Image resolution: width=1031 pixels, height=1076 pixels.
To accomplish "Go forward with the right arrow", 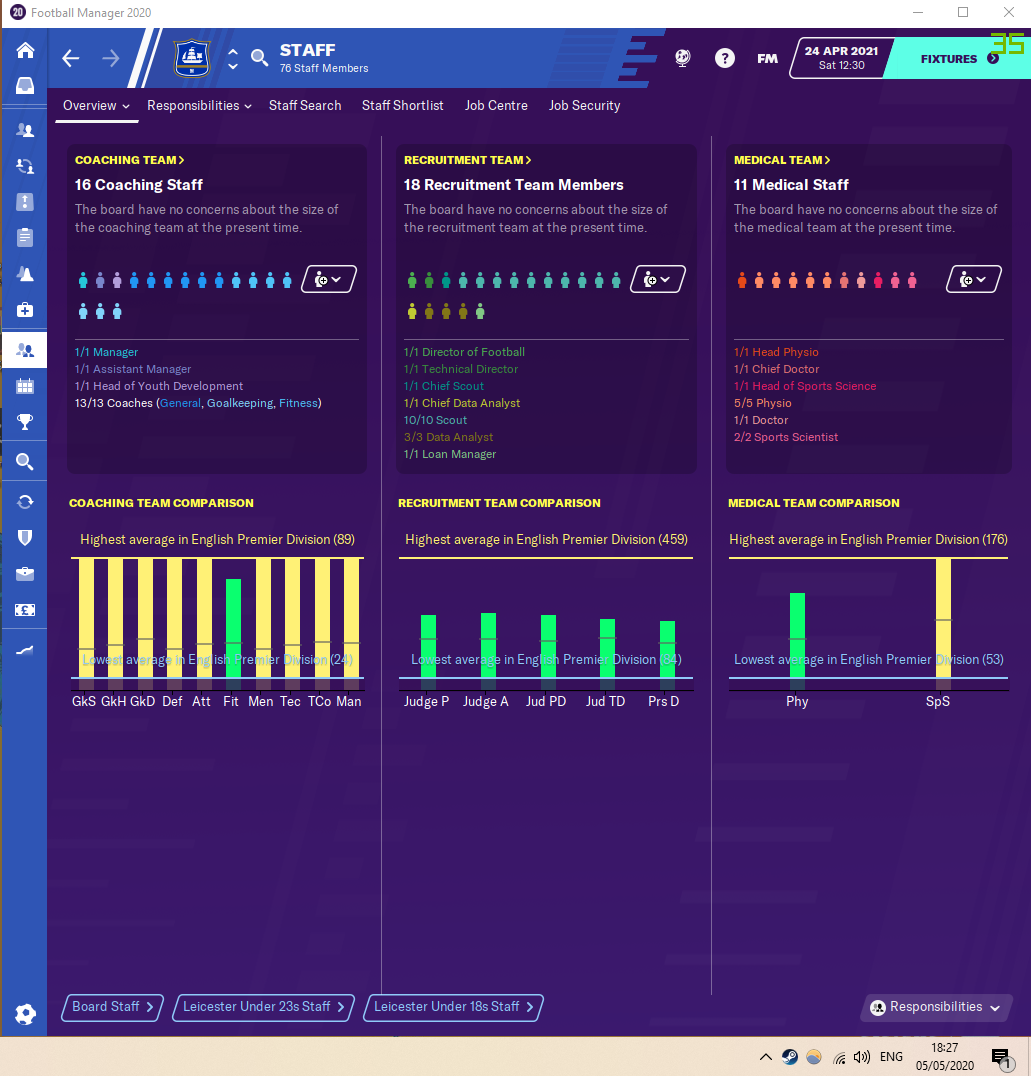I will tap(111, 58).
